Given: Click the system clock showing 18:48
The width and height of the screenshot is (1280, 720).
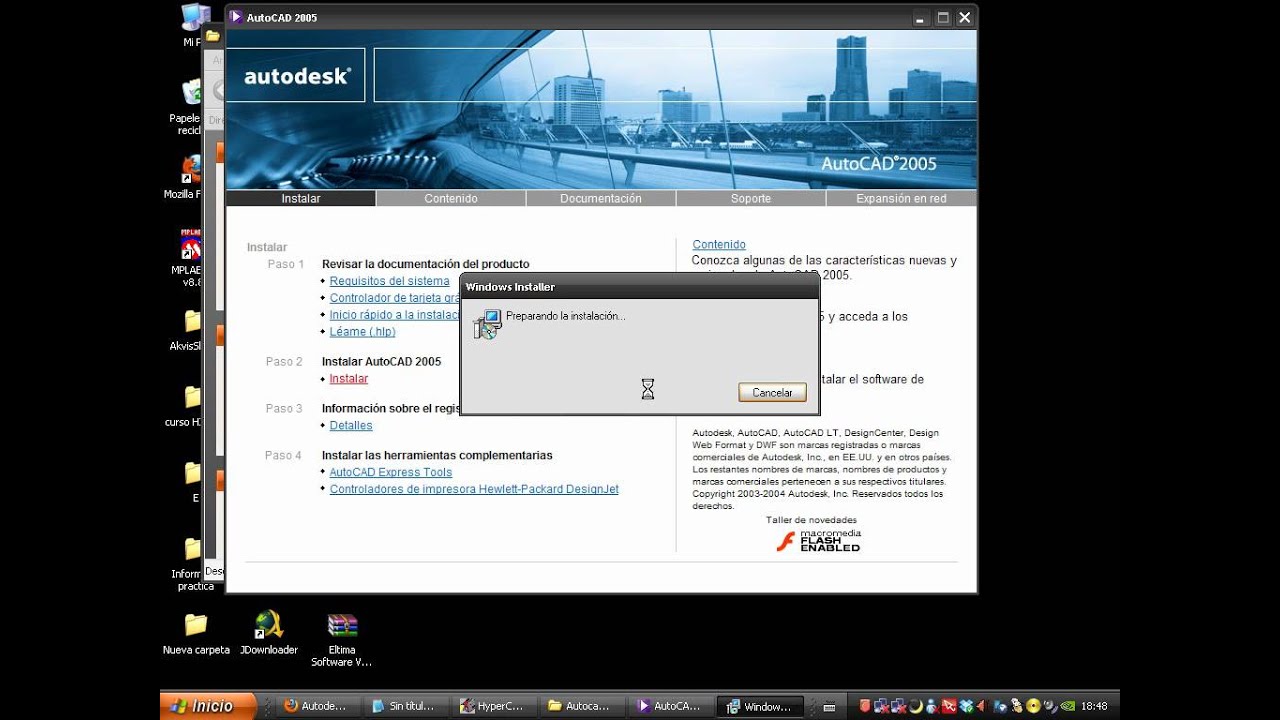Looking at the screenshot, I should point(1094,706).
